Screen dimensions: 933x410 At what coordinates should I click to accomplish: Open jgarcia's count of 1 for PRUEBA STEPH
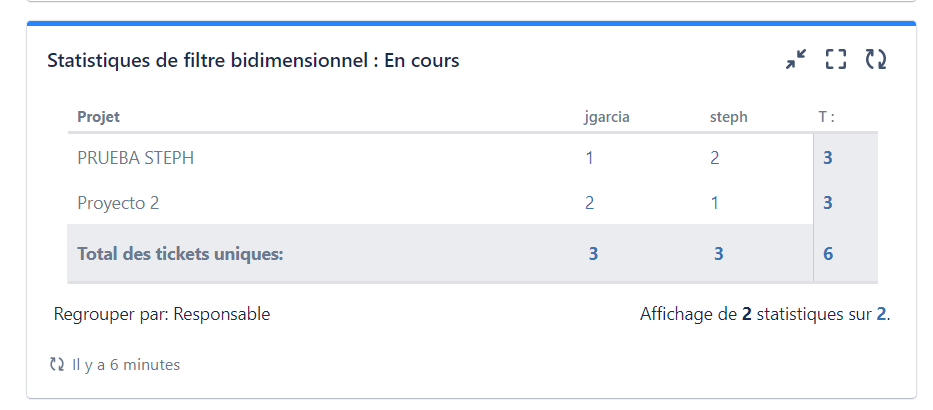tap(590, 158)
